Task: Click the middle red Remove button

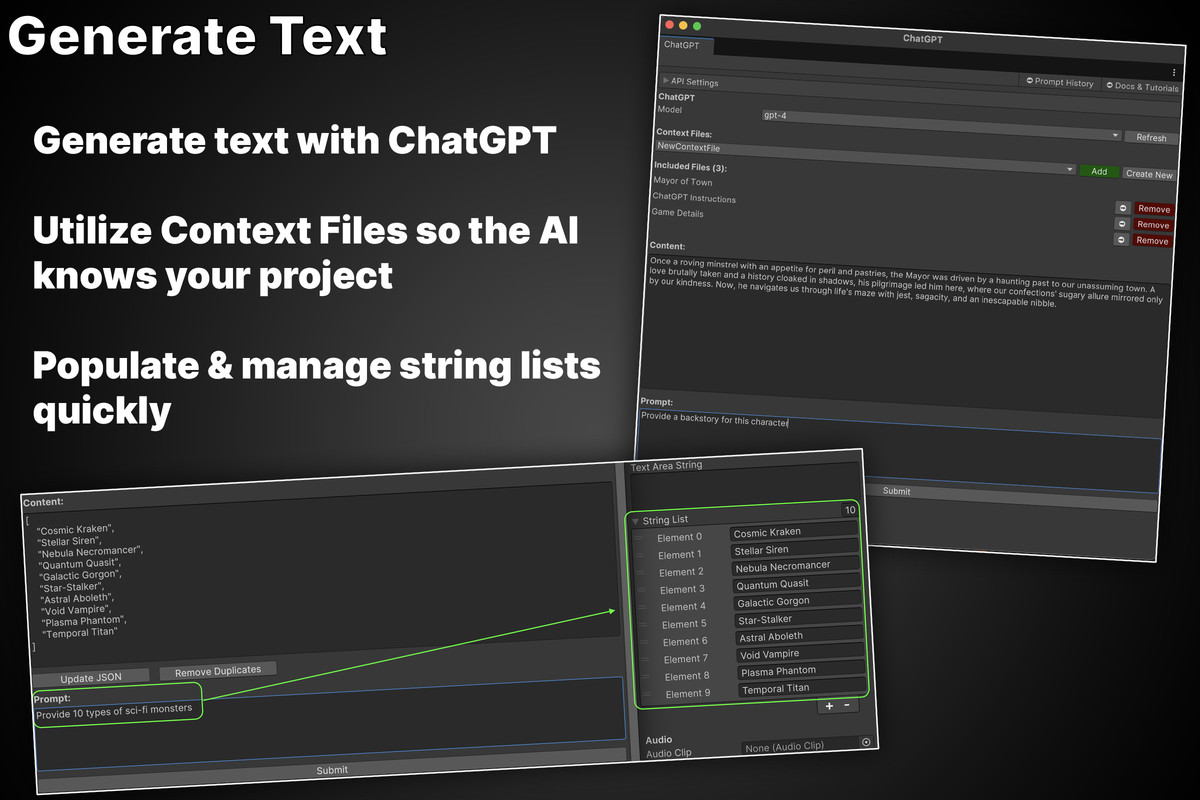Action: coord(1153,225)
